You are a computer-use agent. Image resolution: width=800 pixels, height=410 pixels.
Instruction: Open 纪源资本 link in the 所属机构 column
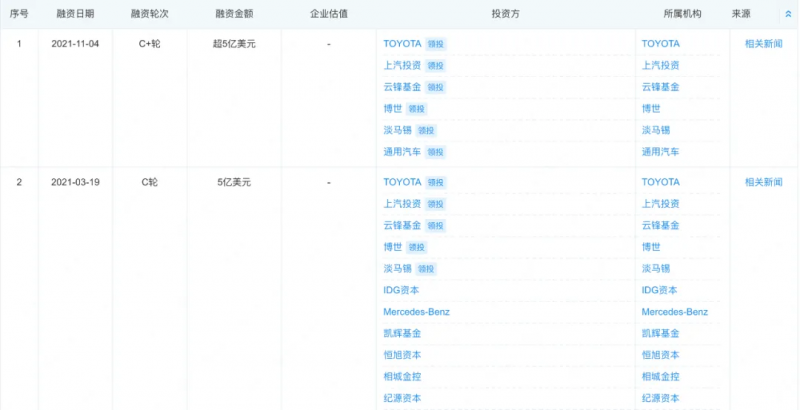coord(661,399)
